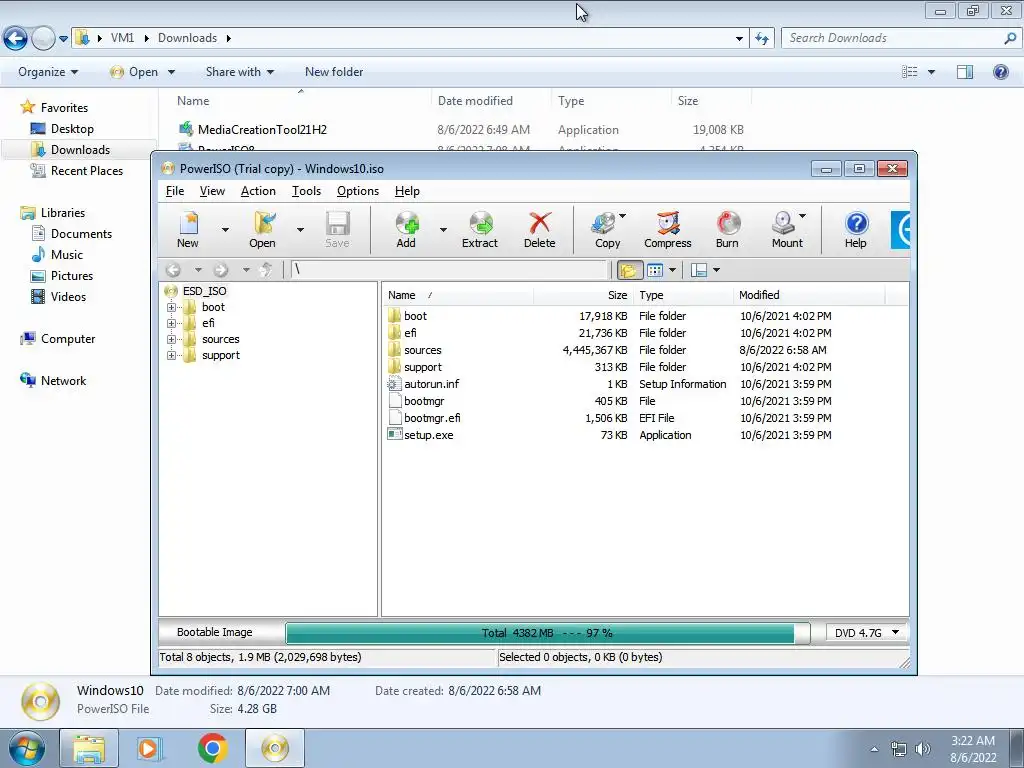The height and width of the screenshot is (768, 1024).
Task: Open the Open button dropdown arrow
Action: pyautogui.click(x=300, y=230)
